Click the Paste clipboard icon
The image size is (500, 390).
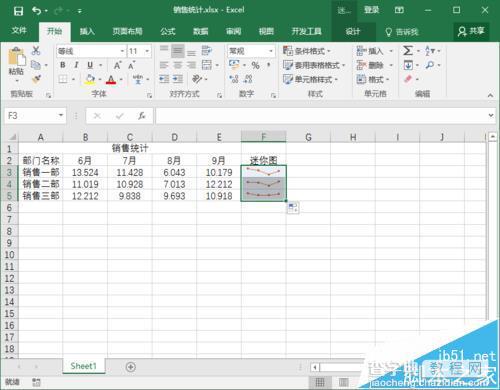pyautogui.click(x=16, y=57)
